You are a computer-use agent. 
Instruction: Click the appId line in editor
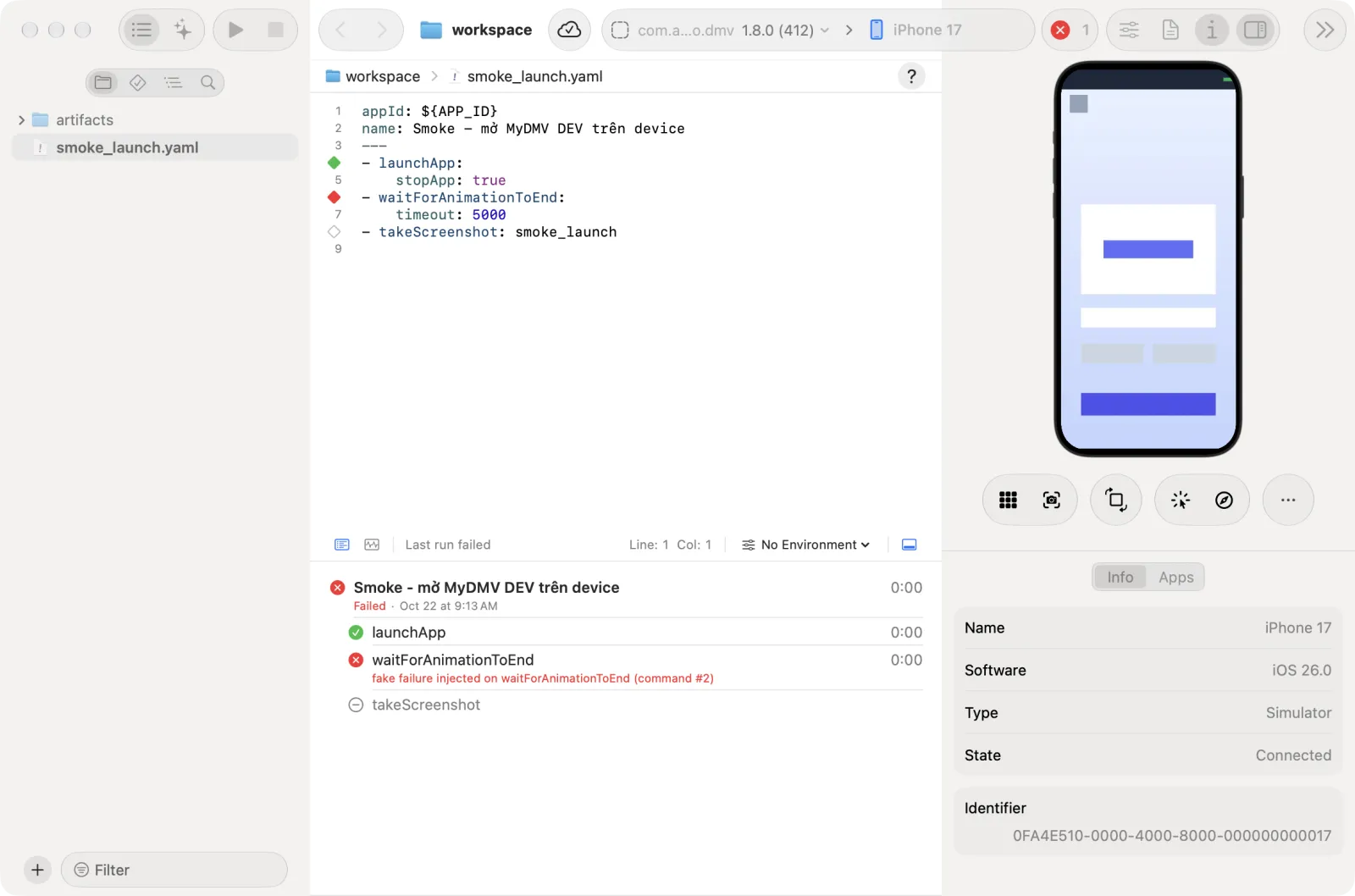pyautogui.click(x=429, y=111)
